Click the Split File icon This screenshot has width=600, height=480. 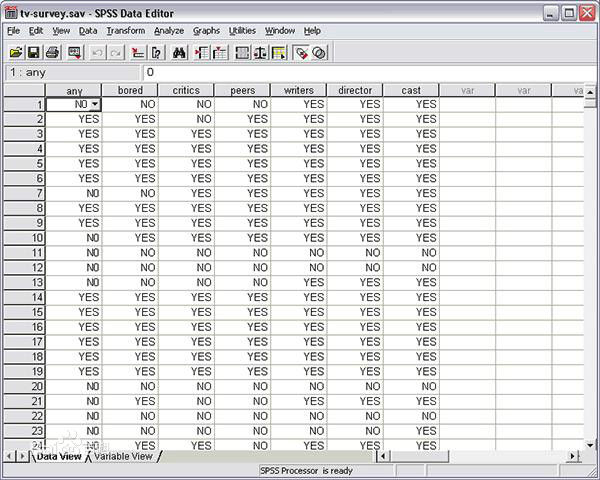coord(242,52)
